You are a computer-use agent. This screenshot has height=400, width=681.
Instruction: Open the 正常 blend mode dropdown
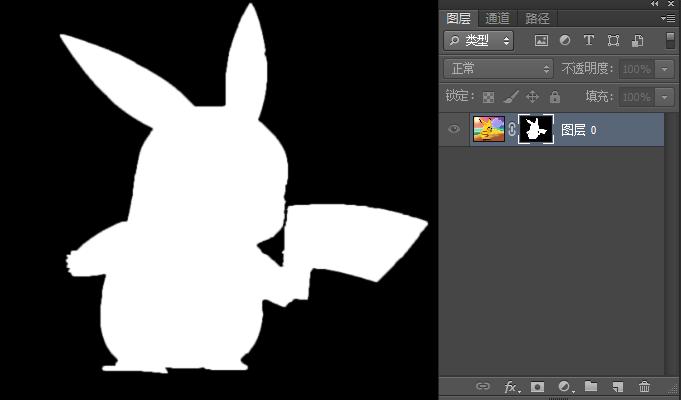[498, 69]
